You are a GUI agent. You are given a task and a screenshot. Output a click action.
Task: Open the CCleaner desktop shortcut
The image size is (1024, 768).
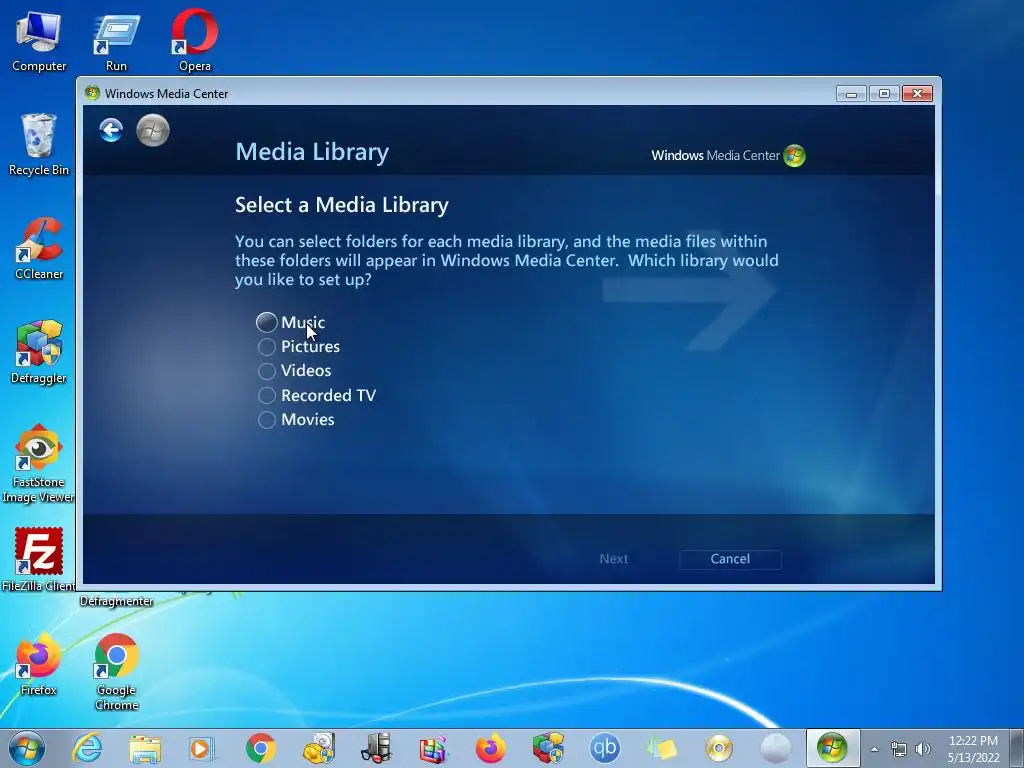tap(39, 249)
